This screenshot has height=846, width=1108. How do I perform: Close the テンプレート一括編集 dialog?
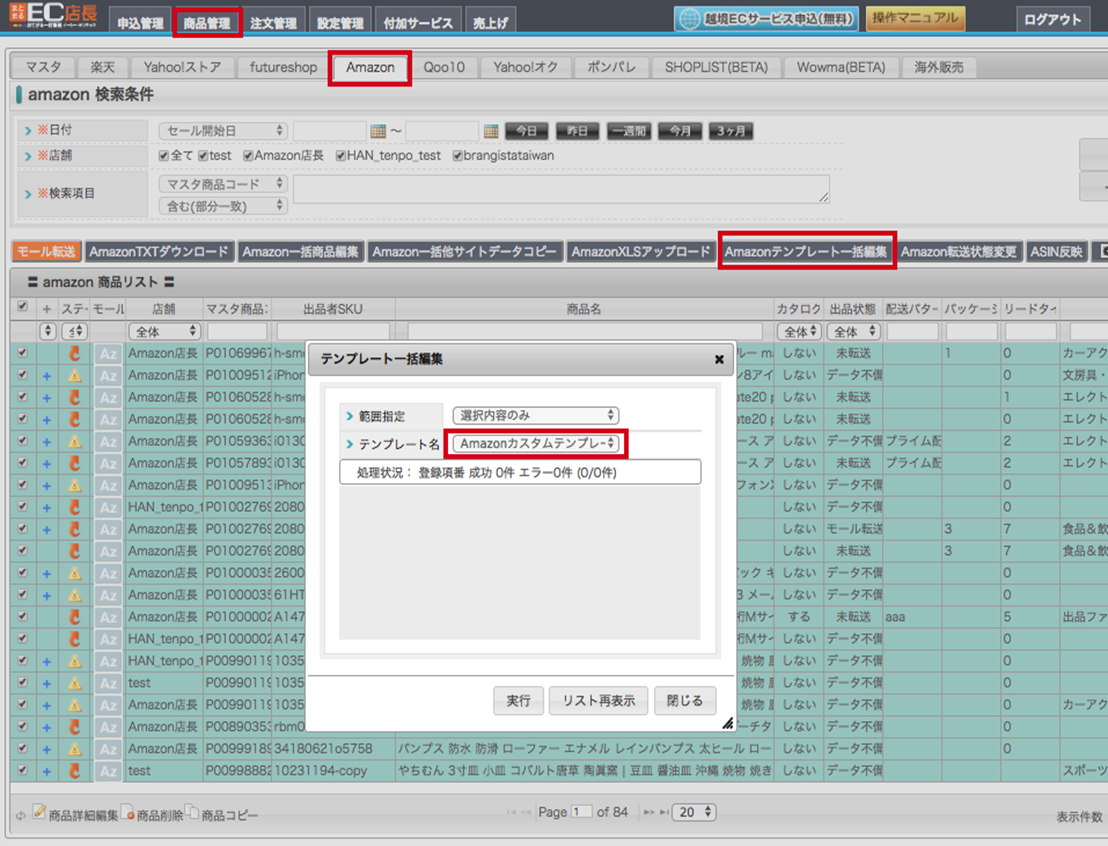click(719, 359)
